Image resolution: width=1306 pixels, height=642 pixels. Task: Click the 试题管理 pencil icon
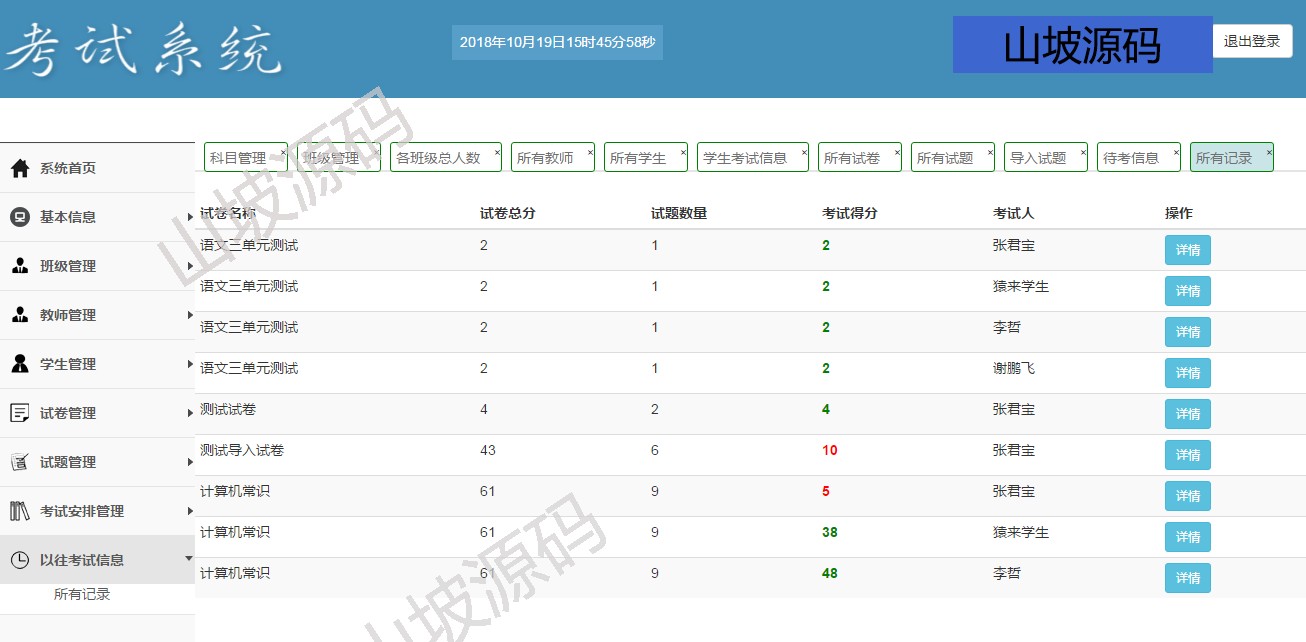tap(19, 462)
